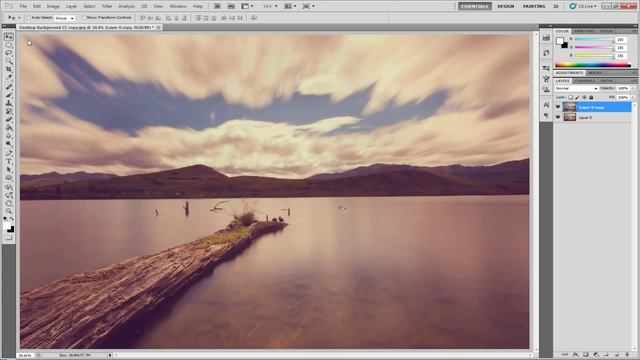This screenshot has height=360, width=640.
Task: Select the Hand tool
Action: point(9,203)
